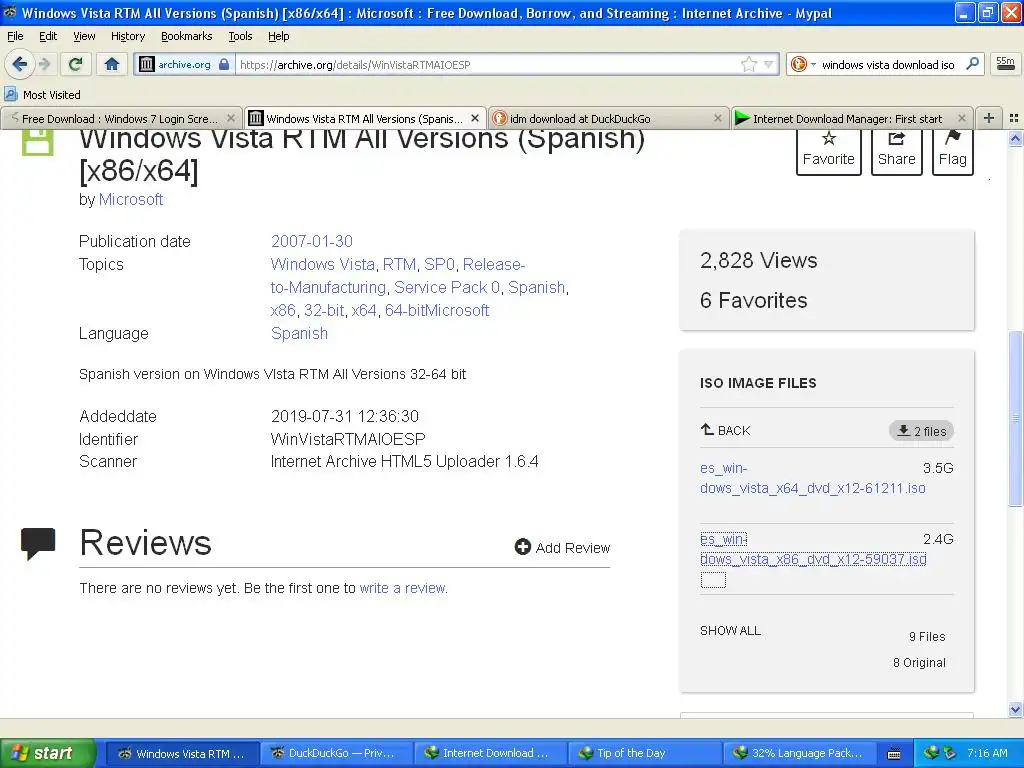Switch to Internet Download taskbar window
The height and width of the screenshot is (768, 1024).
[490, 753]
